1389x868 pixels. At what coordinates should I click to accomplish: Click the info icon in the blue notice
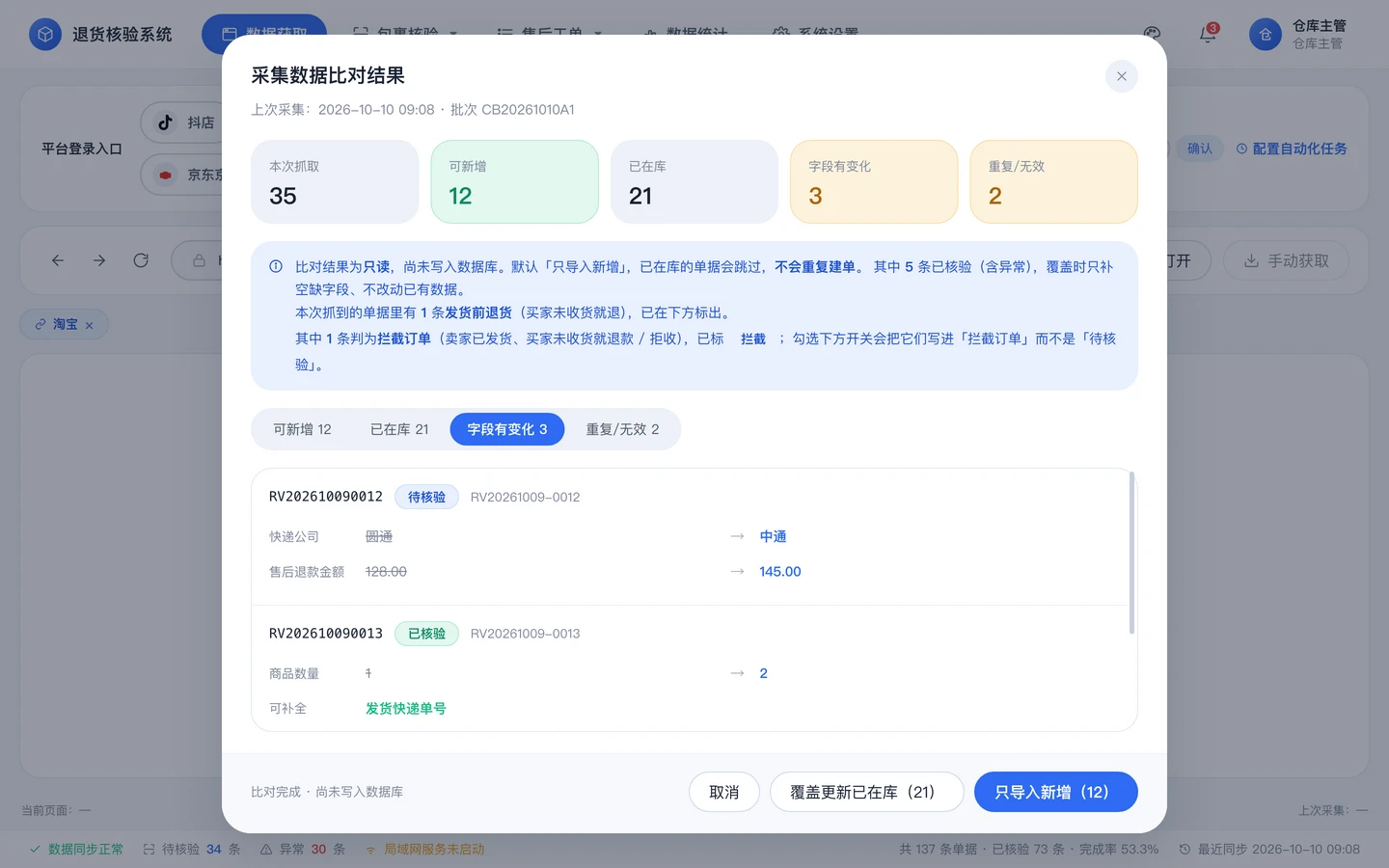pos(276,266)
